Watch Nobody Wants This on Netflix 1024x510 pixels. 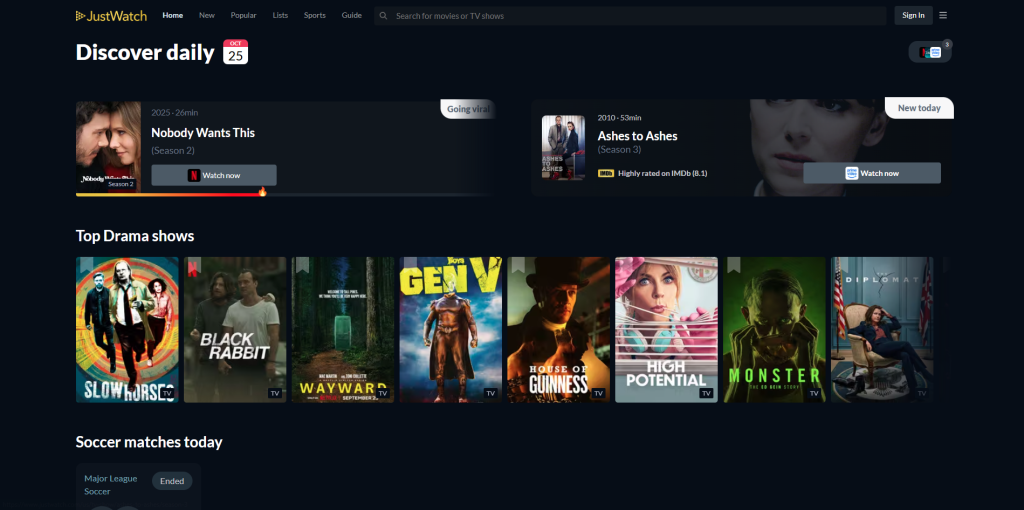tap(214, 175)
